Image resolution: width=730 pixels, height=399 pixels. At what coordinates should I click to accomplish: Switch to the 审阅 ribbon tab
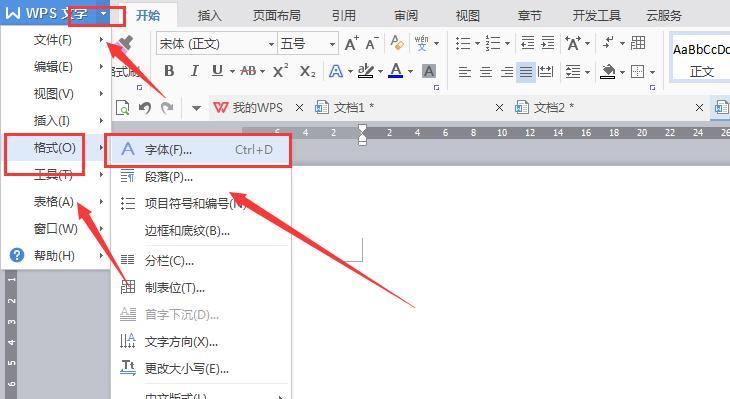pos(406,16)
